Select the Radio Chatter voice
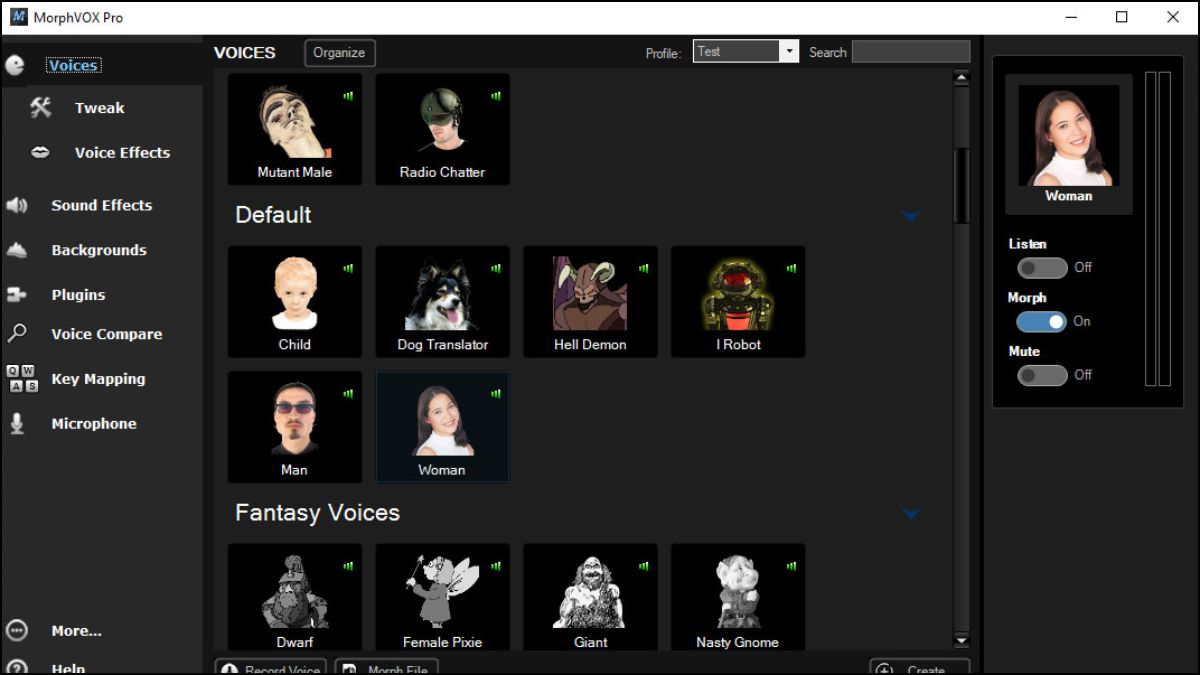 click(442, 129)
